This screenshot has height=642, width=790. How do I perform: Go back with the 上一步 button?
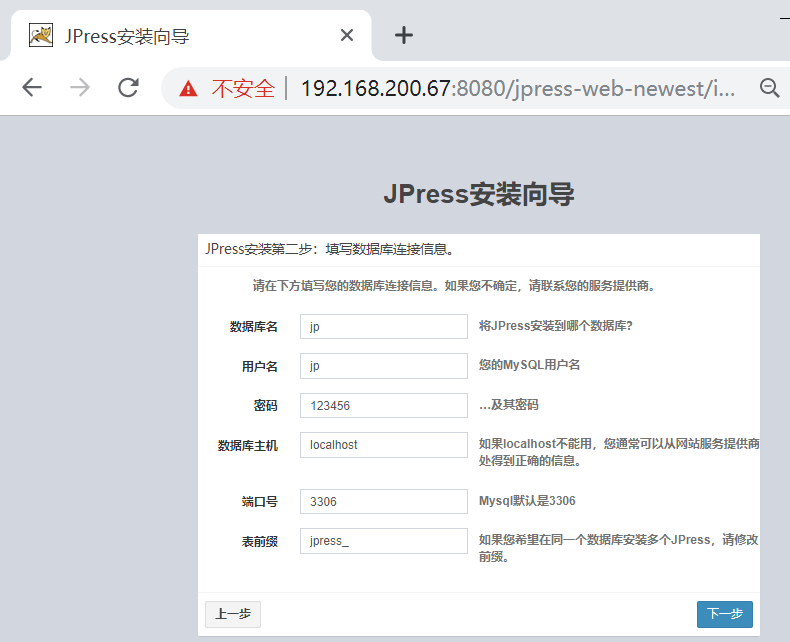coord(233,614)
